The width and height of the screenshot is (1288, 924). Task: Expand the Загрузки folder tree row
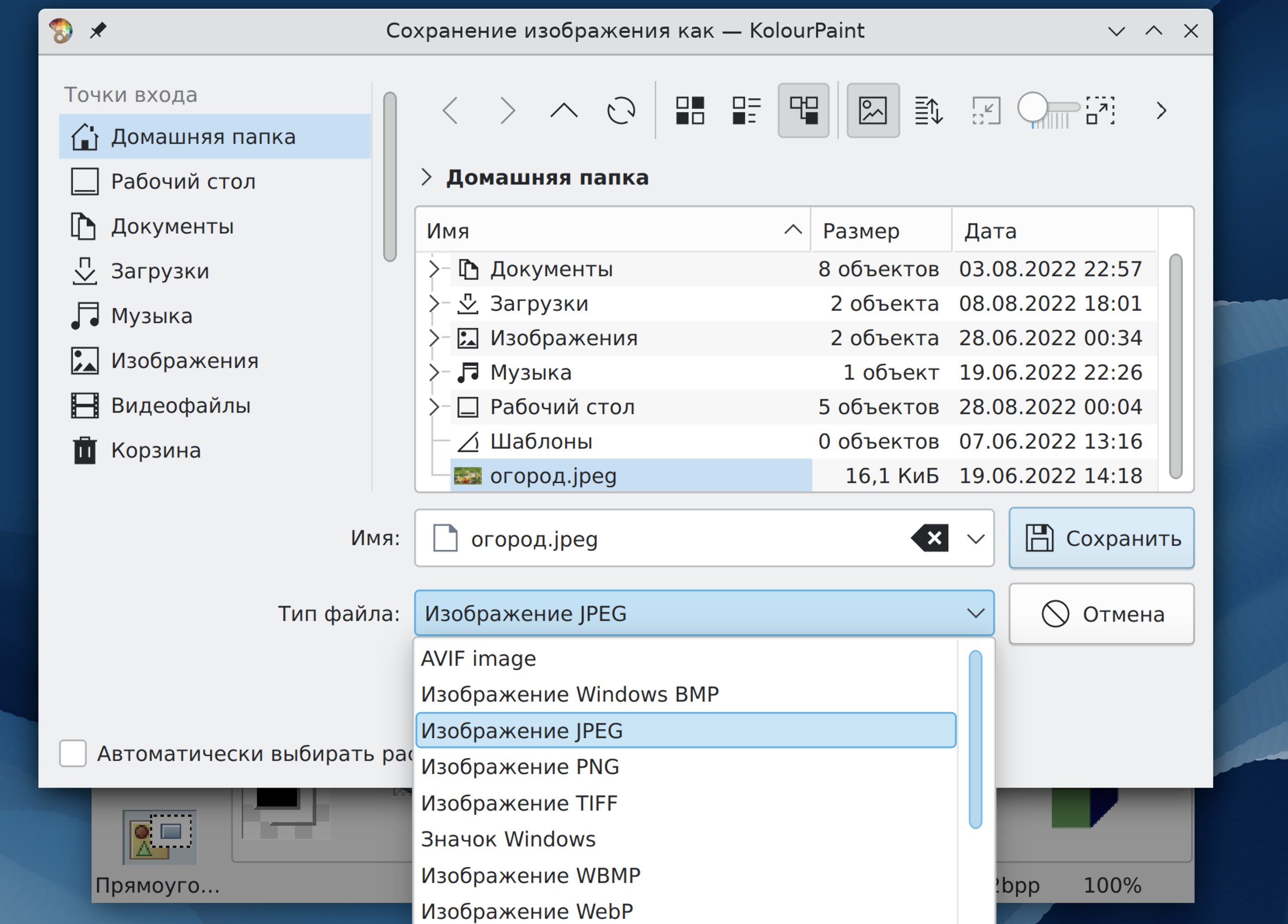pyautogui.click(x=434, y=303)
